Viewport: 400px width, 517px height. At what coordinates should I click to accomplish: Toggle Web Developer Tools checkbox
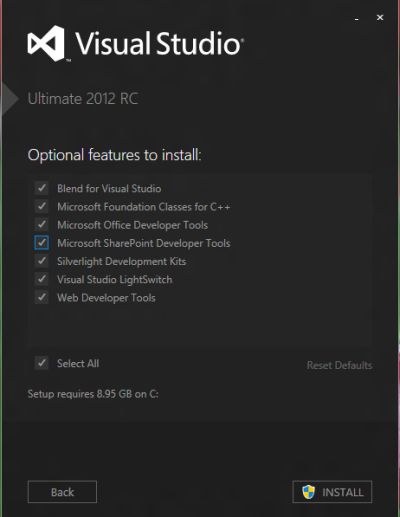coord(42,297)
